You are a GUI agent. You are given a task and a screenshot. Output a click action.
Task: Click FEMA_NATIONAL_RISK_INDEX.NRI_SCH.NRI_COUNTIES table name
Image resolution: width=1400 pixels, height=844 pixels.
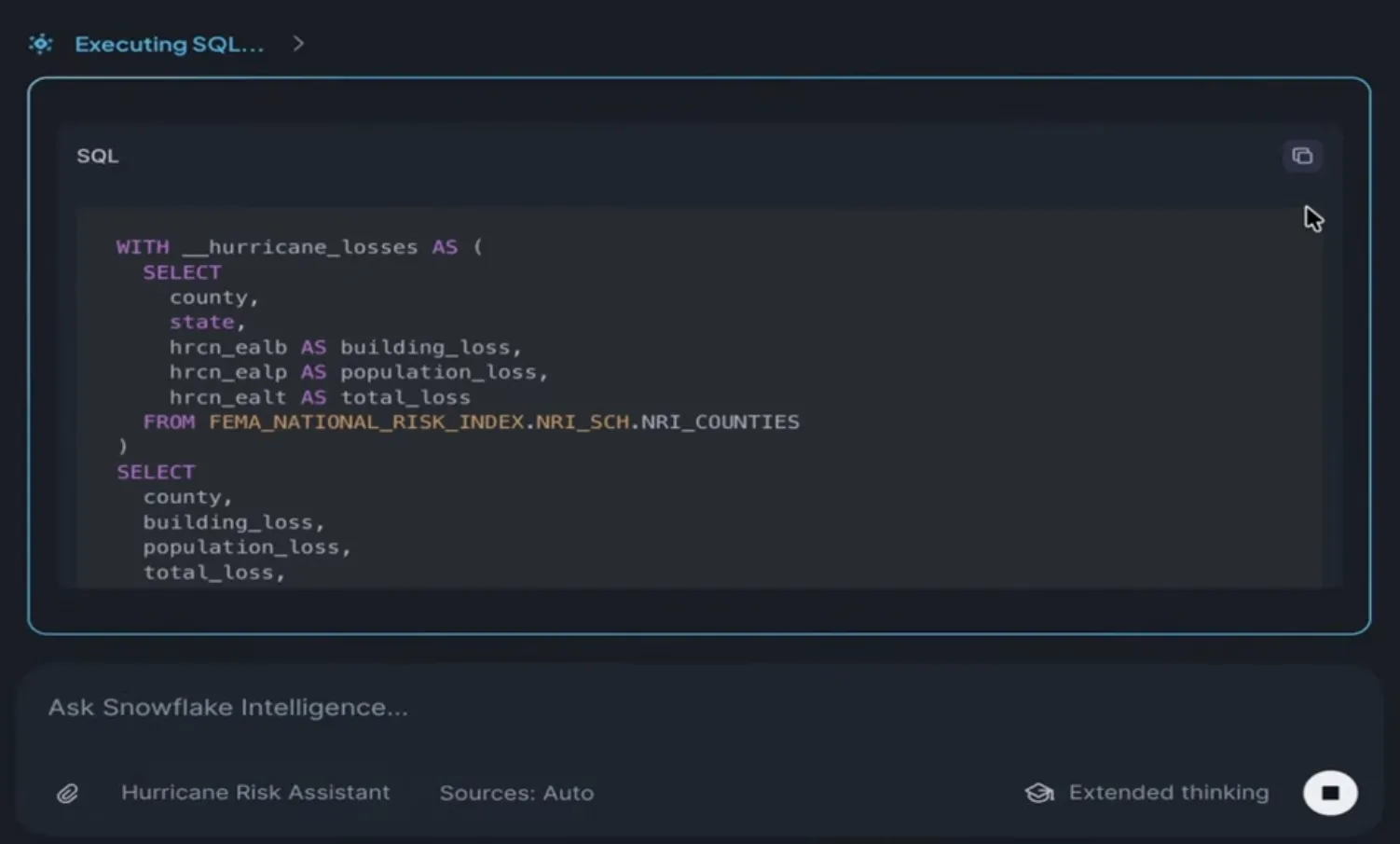[x=504, y=422]
